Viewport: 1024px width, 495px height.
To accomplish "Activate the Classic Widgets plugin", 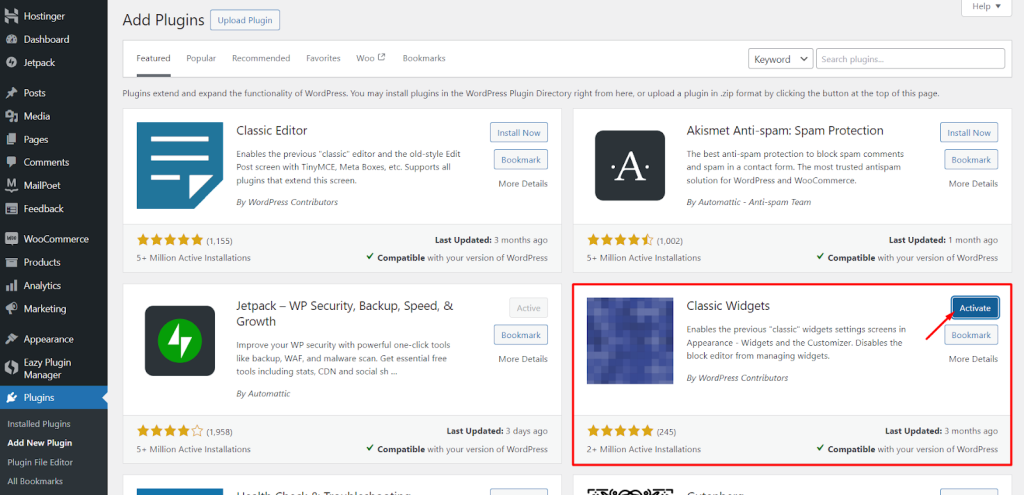I will 975,308.
